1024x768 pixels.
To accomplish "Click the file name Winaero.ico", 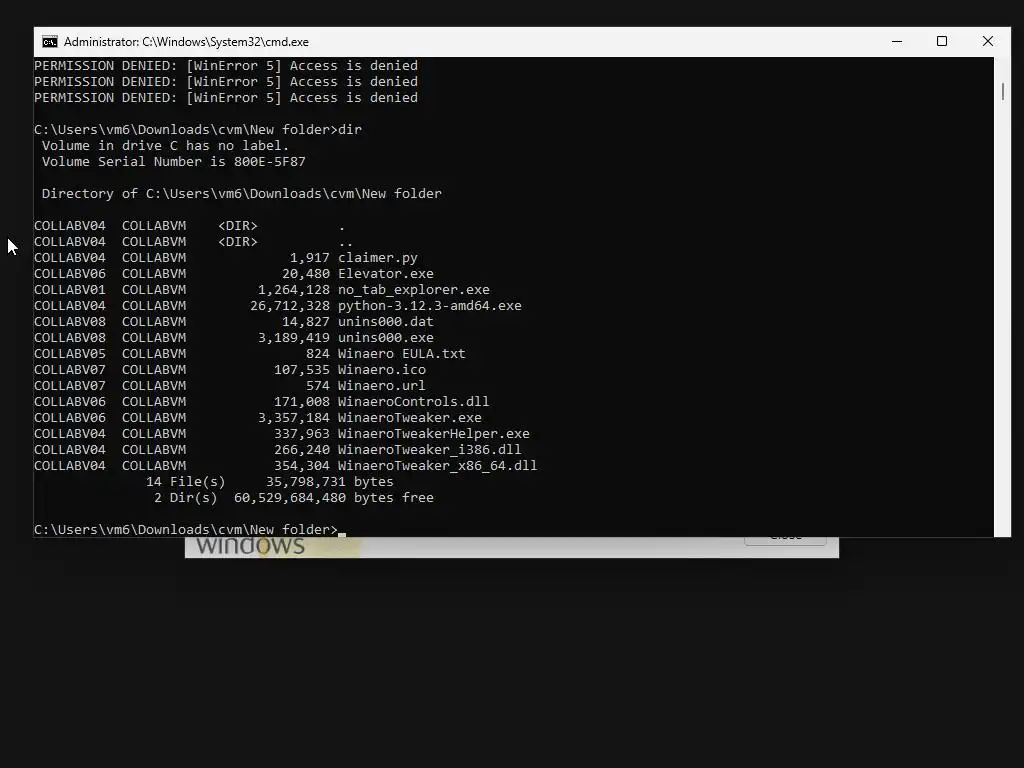I will [381, 370].
